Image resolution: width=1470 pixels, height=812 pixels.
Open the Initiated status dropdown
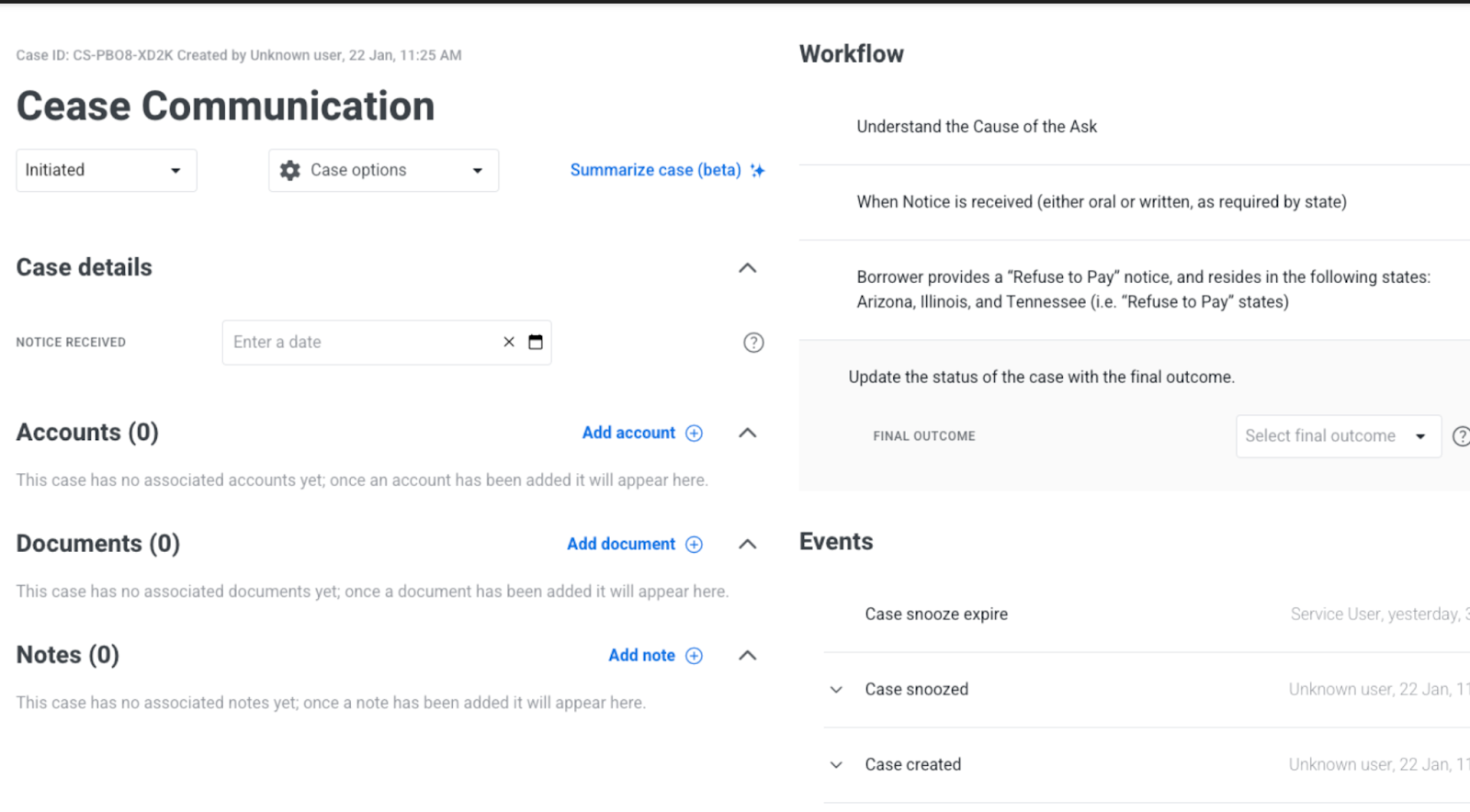coord(106,170)
